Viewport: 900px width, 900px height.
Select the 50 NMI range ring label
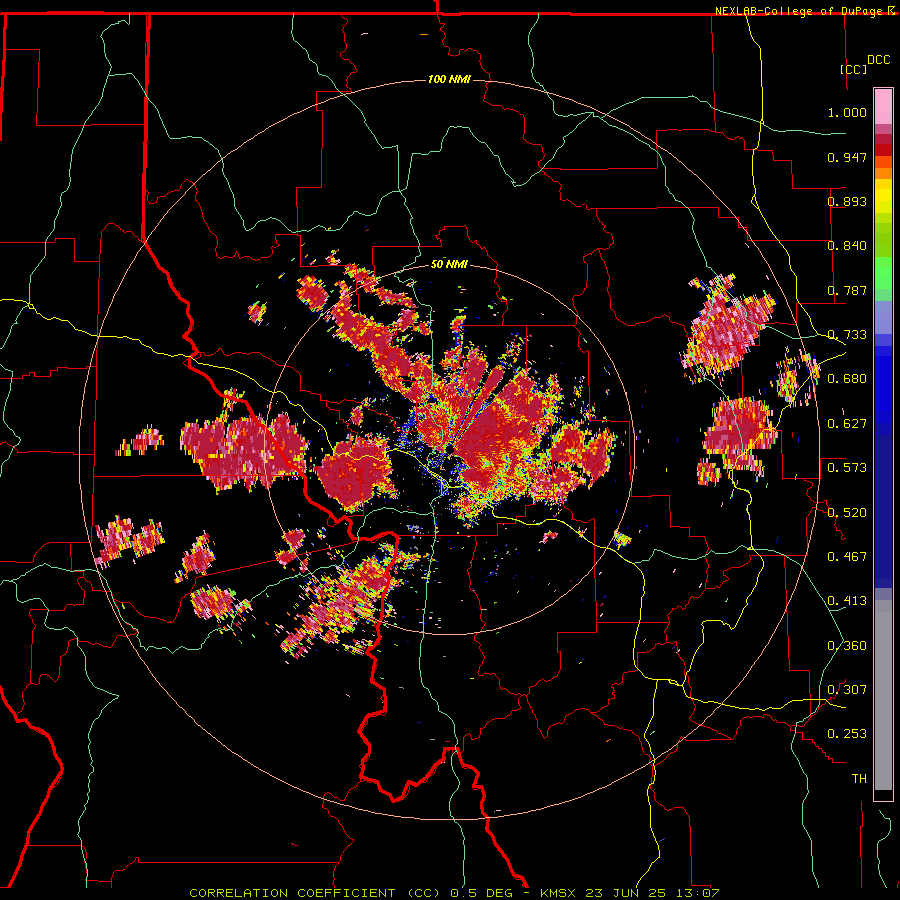coord(449,264)
